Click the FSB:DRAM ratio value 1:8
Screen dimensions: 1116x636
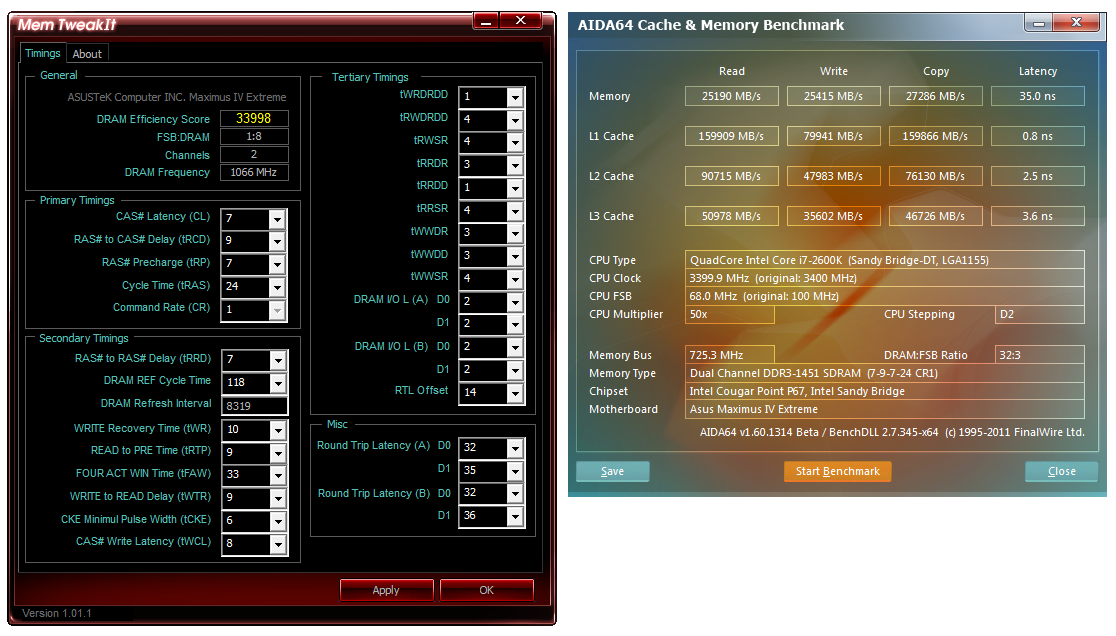coord(254,137)
